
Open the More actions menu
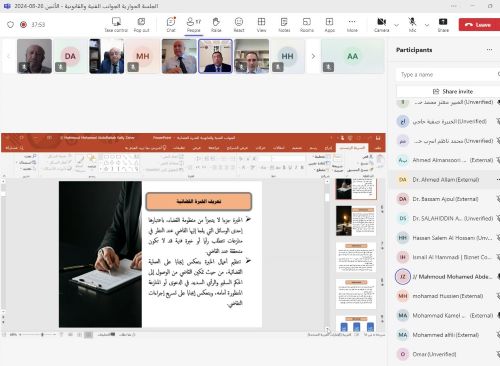[x=352, y=25]
